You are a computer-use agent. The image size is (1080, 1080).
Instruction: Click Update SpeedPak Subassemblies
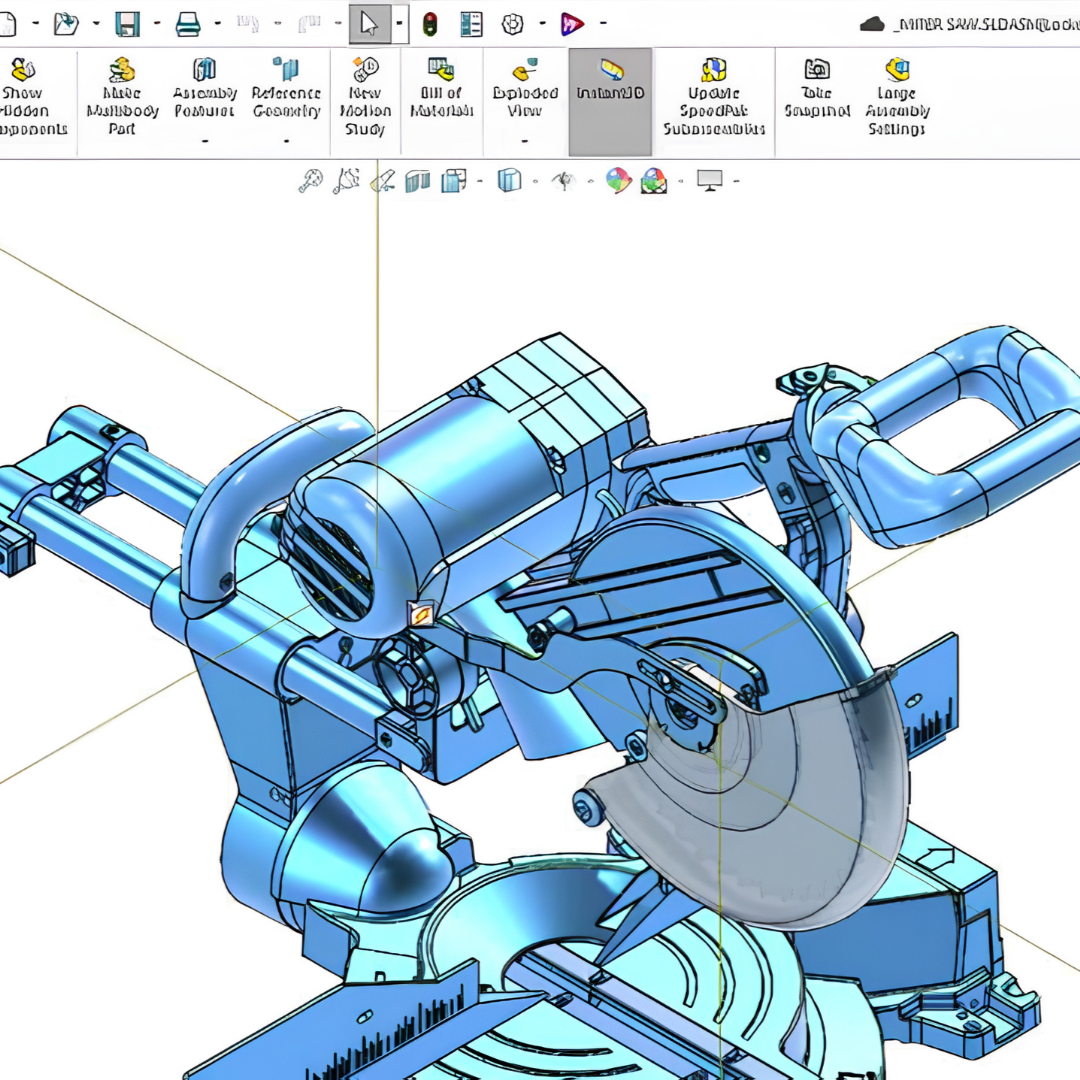point(714,96)
